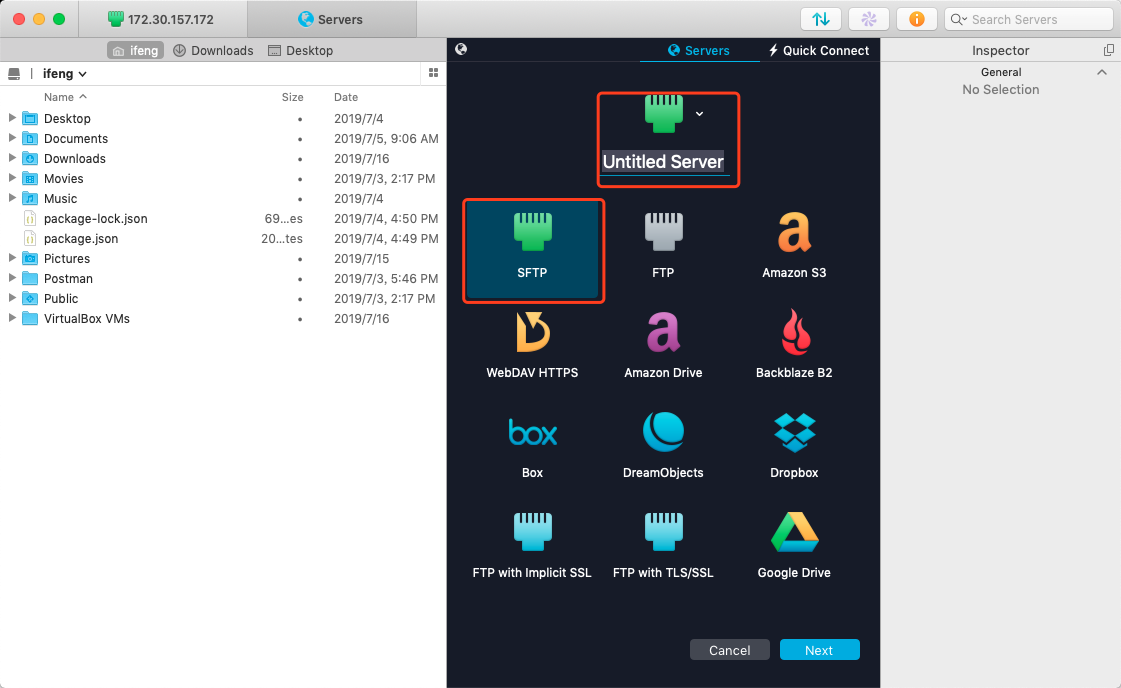Collapse the General inspector section

point(1102,72)
